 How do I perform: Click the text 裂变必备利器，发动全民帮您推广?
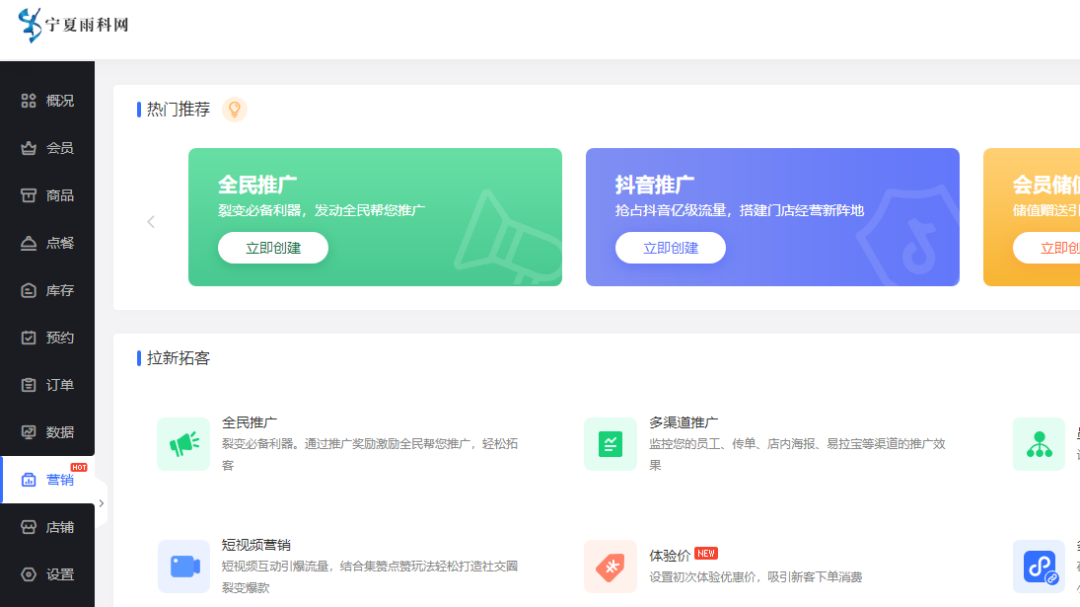321,210
